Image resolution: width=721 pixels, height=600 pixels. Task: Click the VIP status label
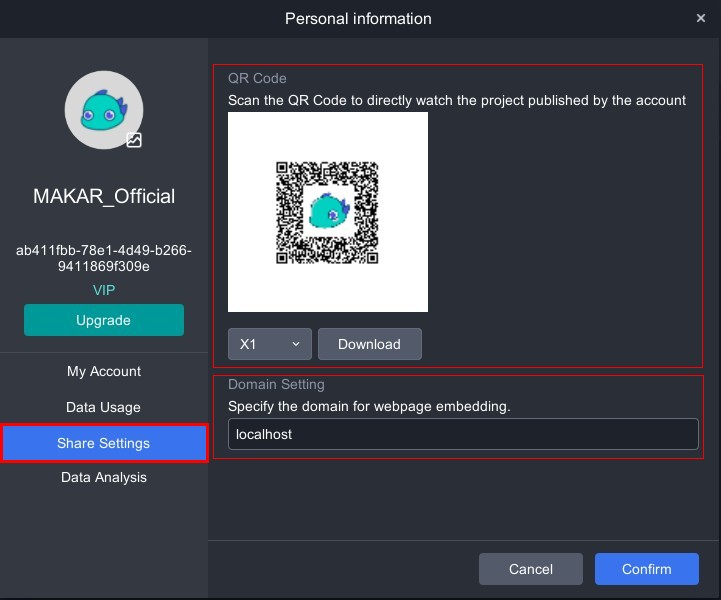pos(104,290)
